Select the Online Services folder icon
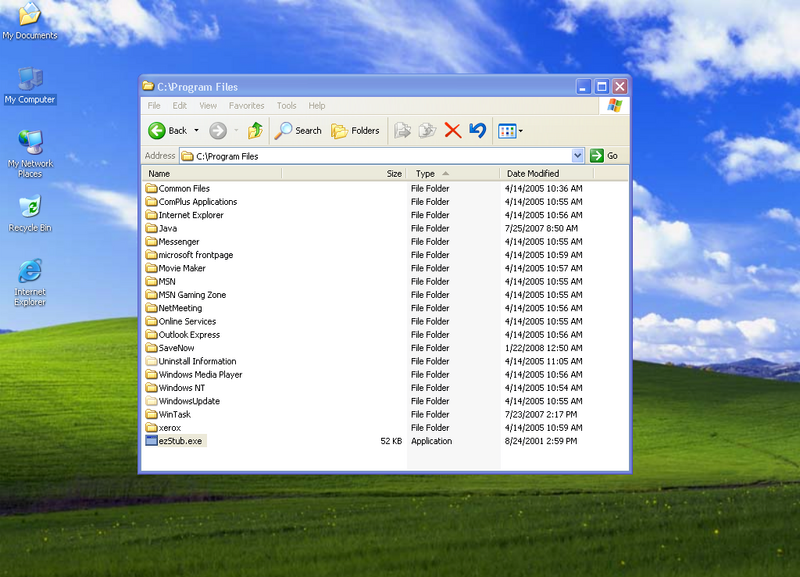 tap(151, 321)
